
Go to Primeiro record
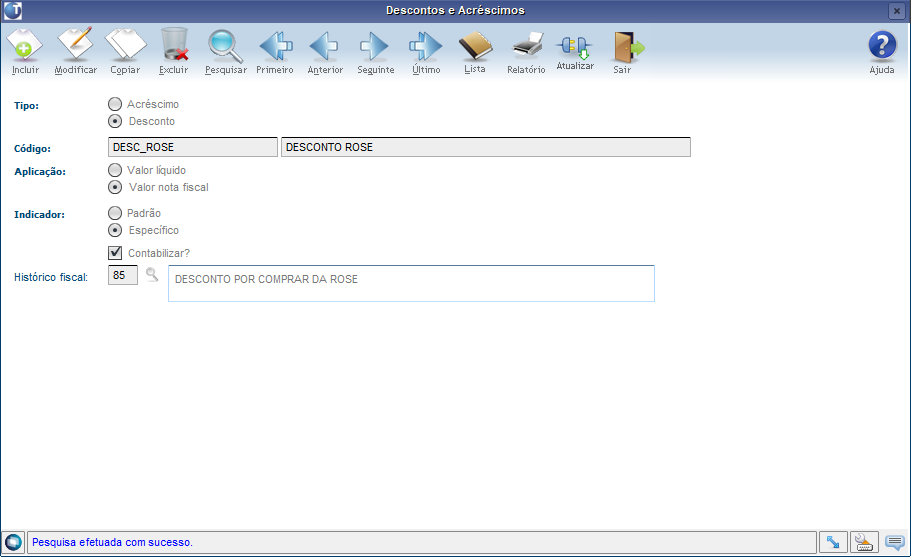tap(275, 46)
